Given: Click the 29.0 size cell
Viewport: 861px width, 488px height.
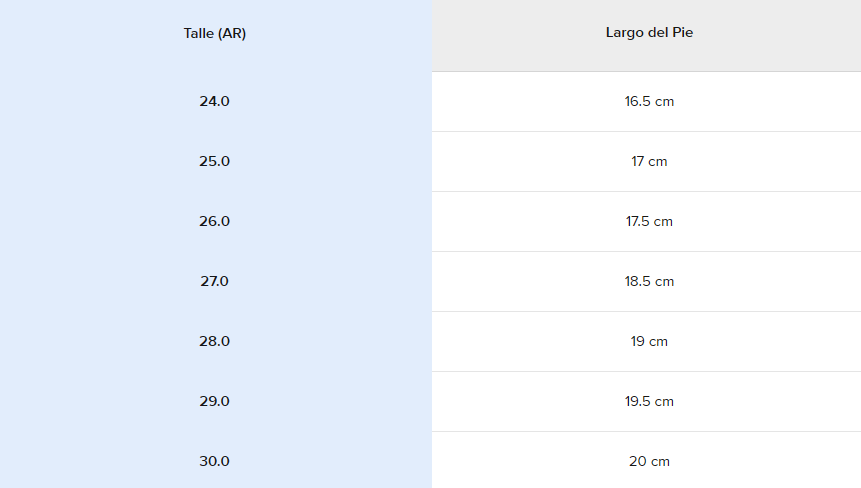Looking at the screenshot, I should pos(215,401).
